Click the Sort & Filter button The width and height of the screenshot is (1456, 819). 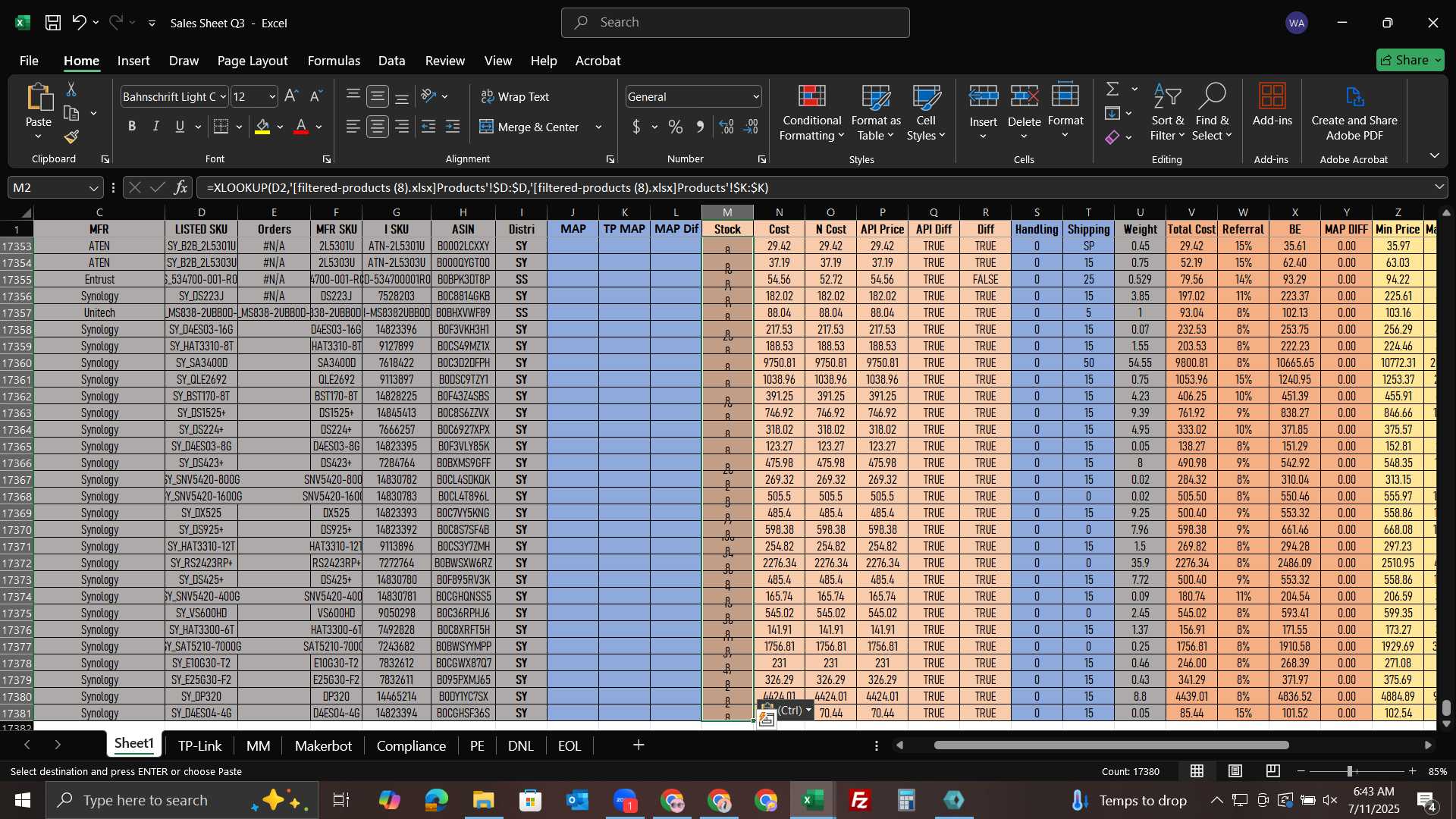click(x=1167, y=112)
